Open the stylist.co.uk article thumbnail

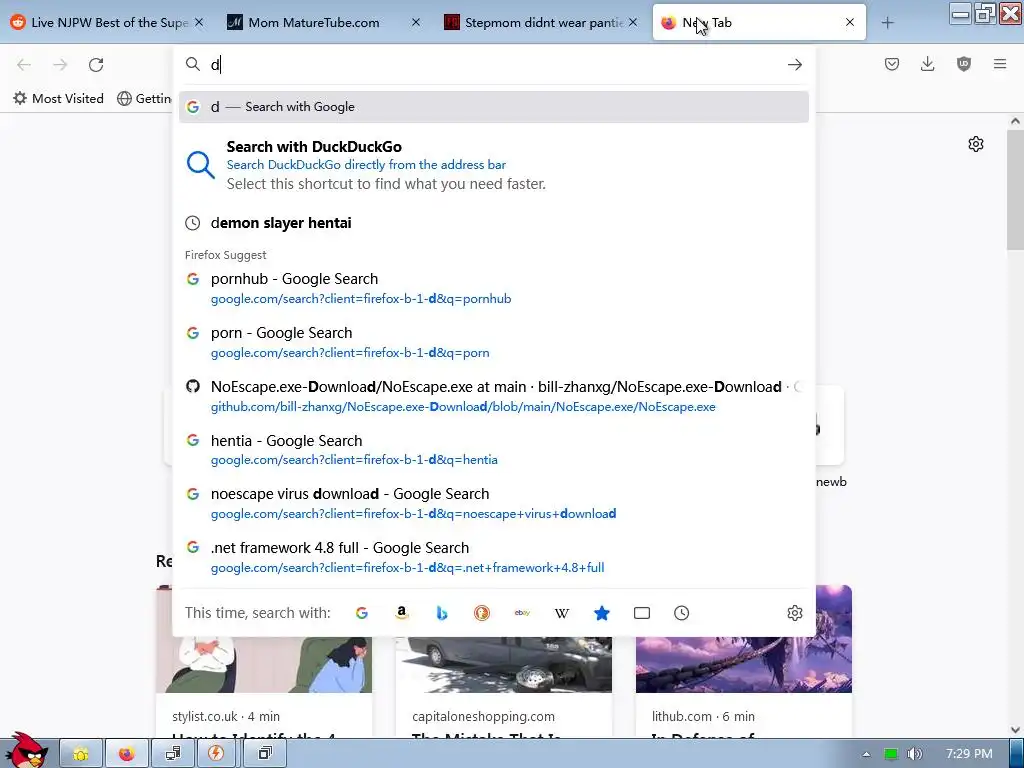[x=264, y=665]
